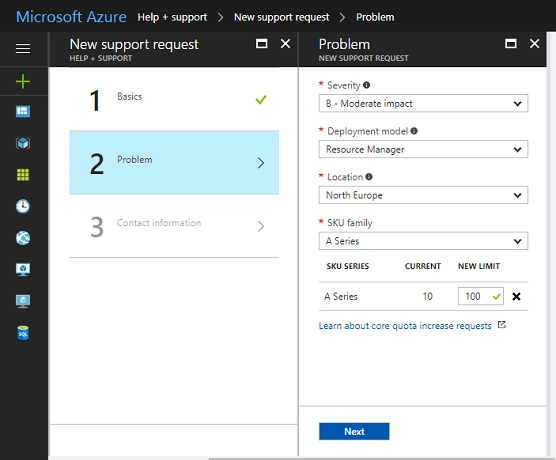Expand the Deployment model dropdown
The height and width of the screenshot is (460, 556).
(x=423, y=149)
